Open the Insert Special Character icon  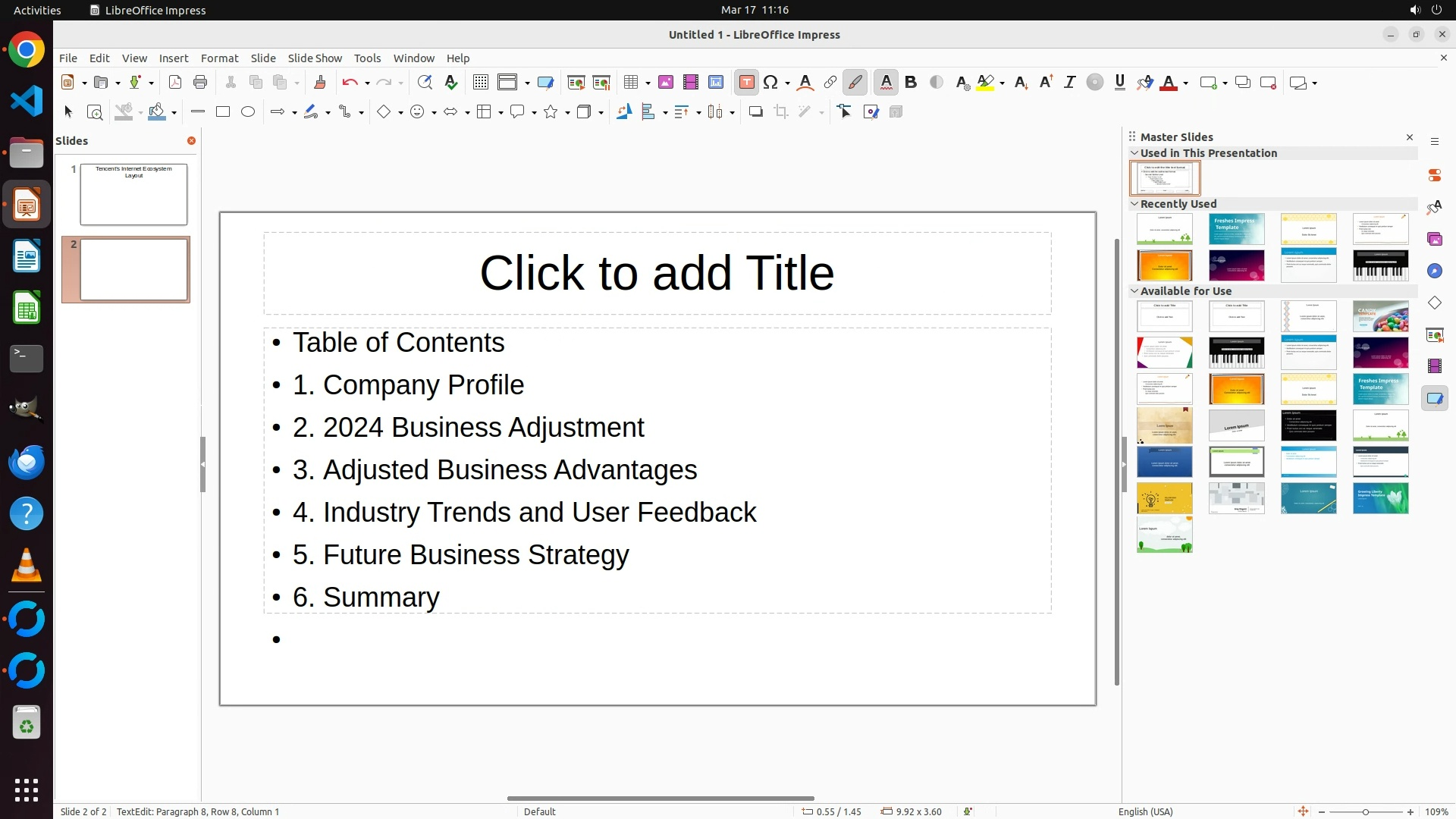click(x=771, y=83)
